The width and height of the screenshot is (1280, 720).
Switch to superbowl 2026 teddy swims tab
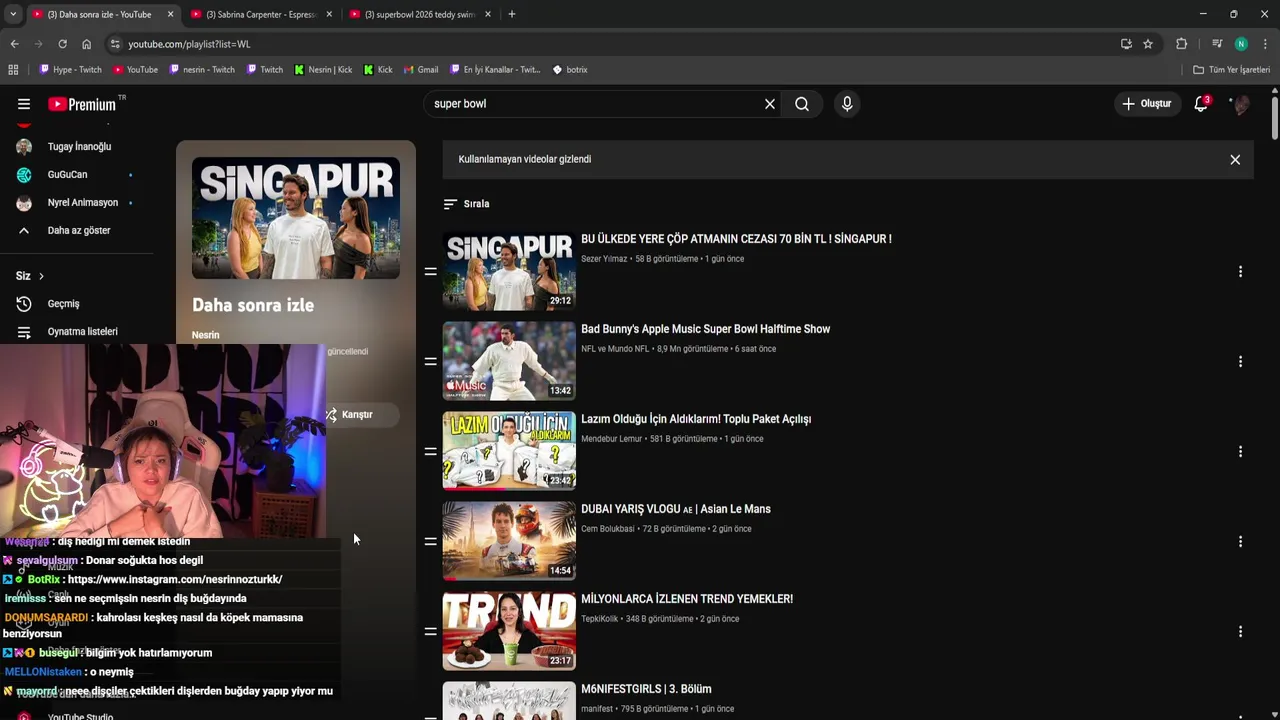(420, 14)
